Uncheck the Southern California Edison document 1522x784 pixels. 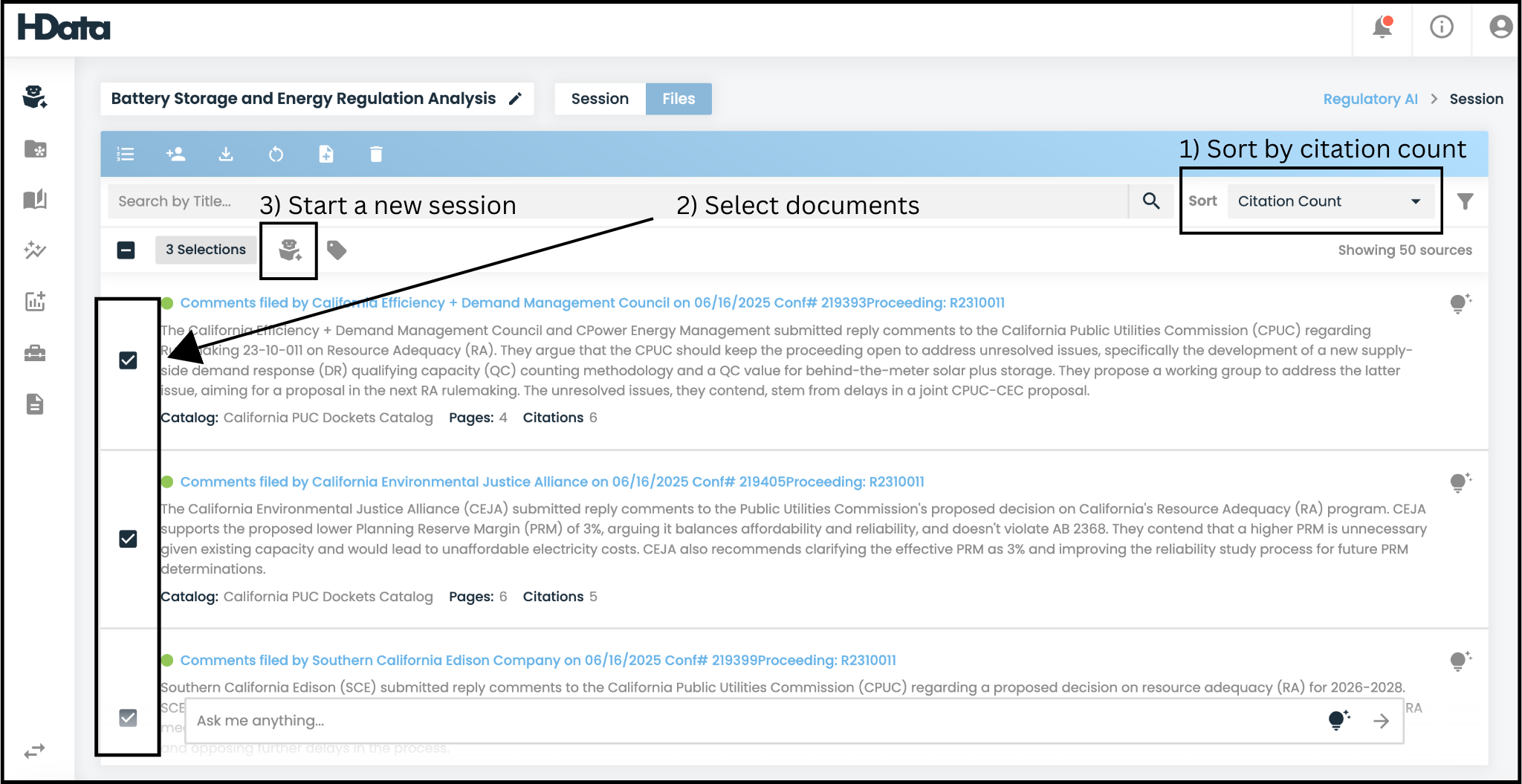click(128, 717)
